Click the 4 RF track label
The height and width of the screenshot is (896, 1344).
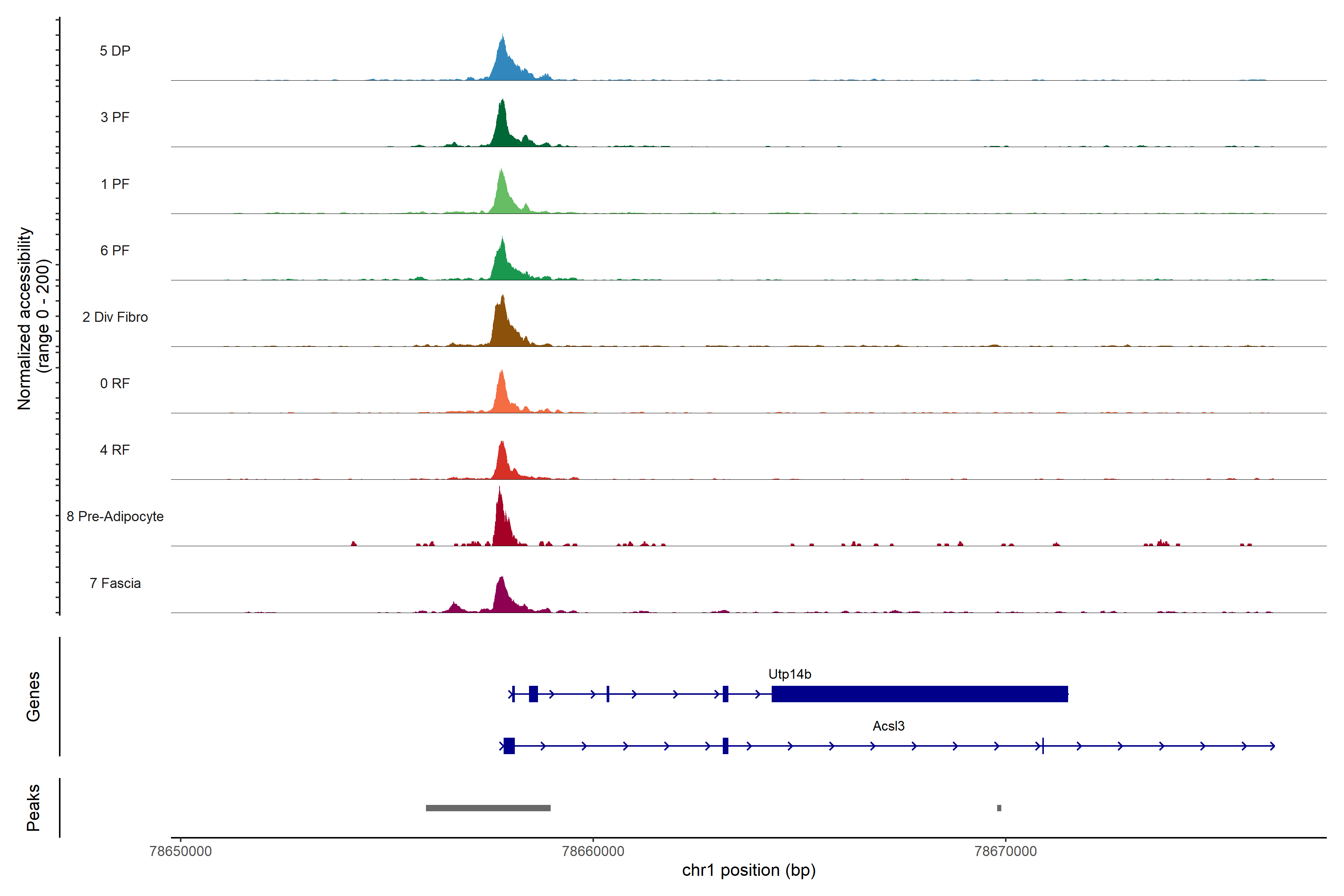(x=115, y=450)
